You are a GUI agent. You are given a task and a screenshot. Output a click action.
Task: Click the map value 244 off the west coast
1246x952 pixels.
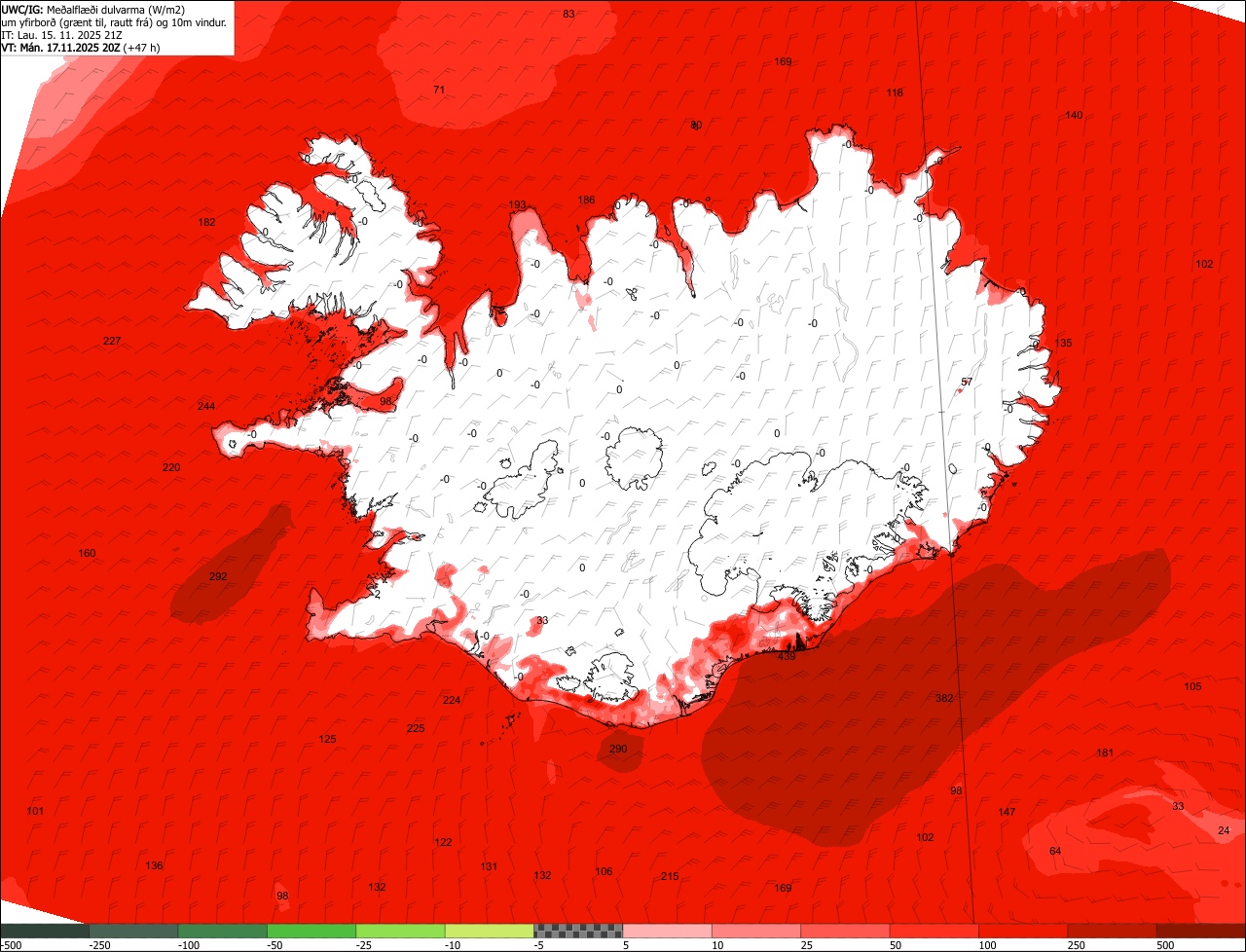206,407
